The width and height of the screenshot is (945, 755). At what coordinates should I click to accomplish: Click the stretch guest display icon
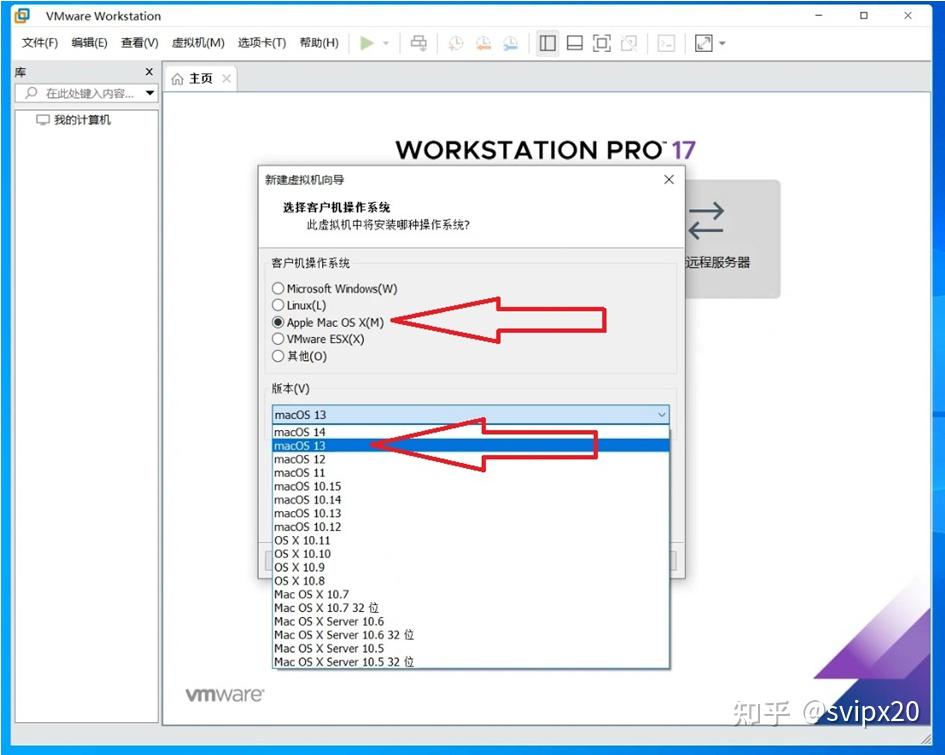[x=703, y=43]
